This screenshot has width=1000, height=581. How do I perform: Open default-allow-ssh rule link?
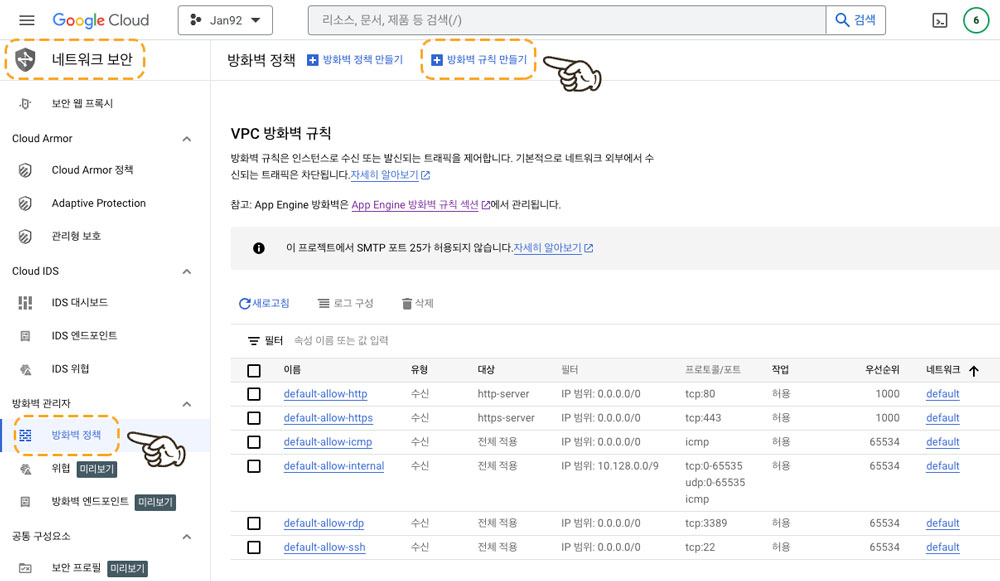(x=325, y=547)
